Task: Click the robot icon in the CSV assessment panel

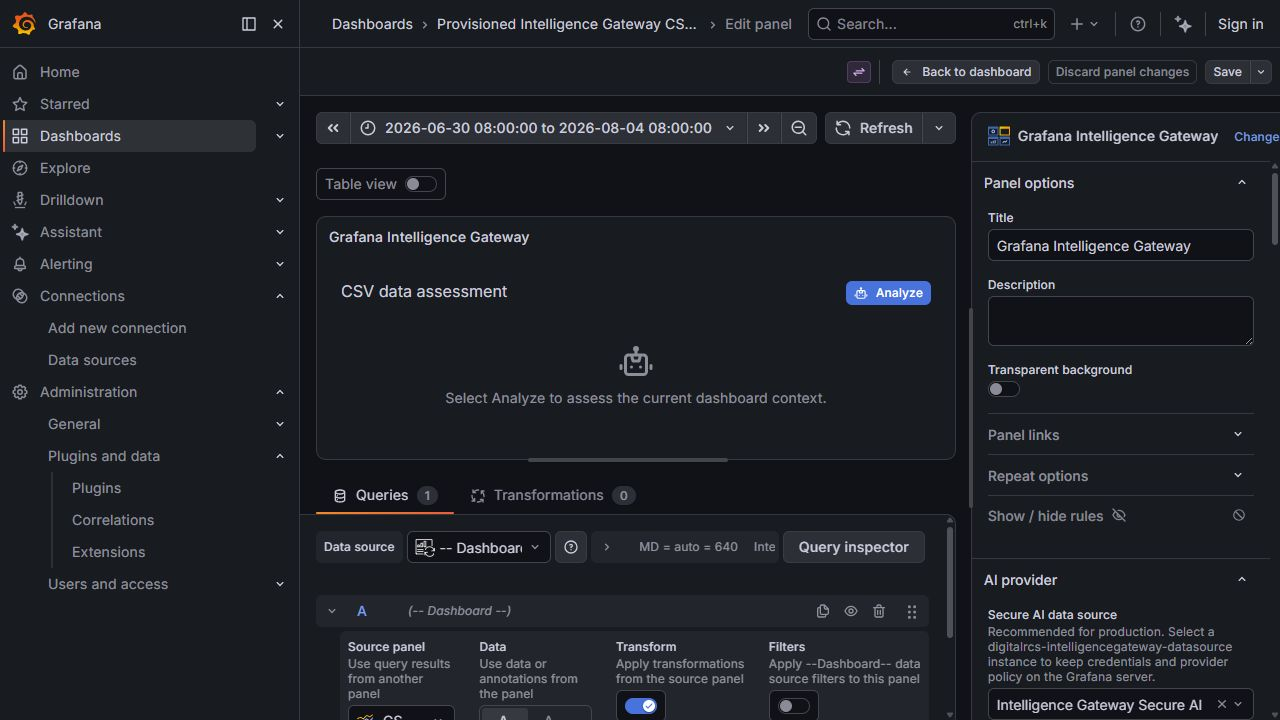Action: coord(636,363)
